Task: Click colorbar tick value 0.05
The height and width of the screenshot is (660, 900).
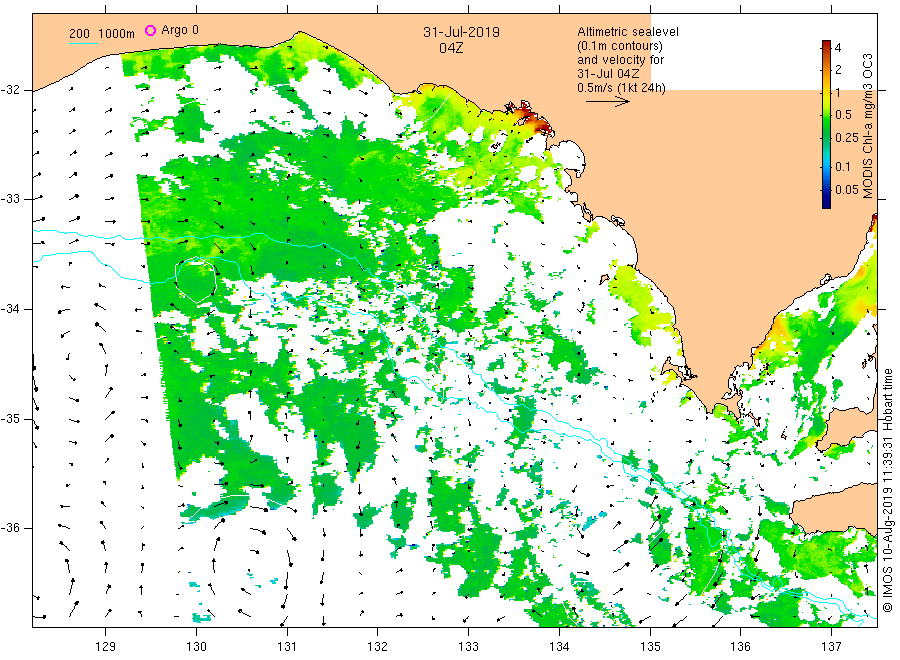Action: coord(847,190)
